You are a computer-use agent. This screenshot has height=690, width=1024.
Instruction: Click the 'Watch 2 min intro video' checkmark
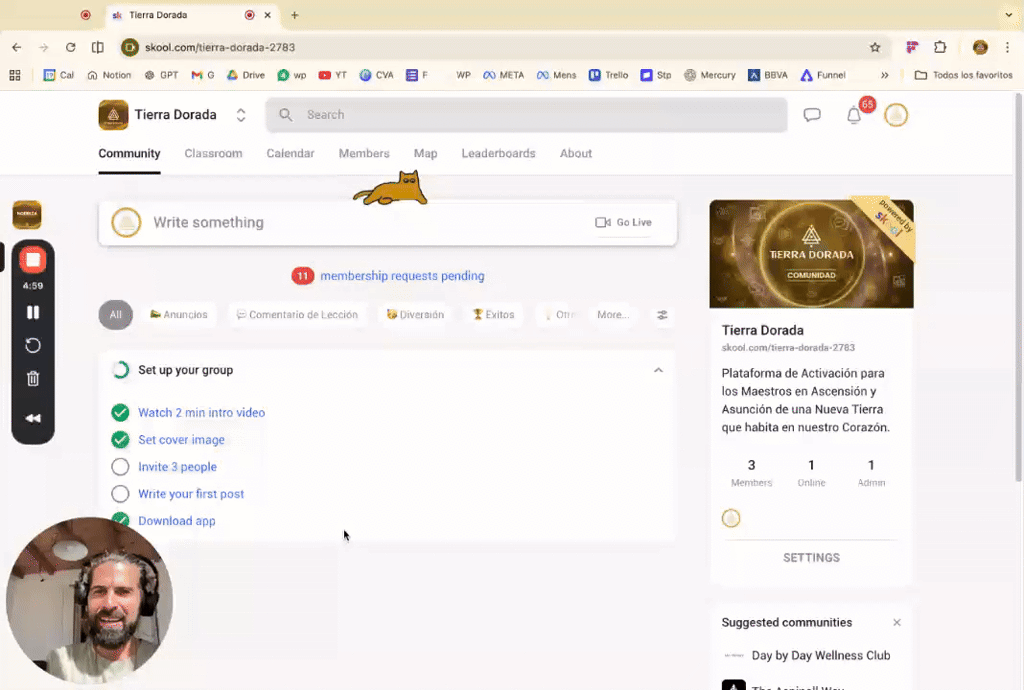tap(120, 413)
